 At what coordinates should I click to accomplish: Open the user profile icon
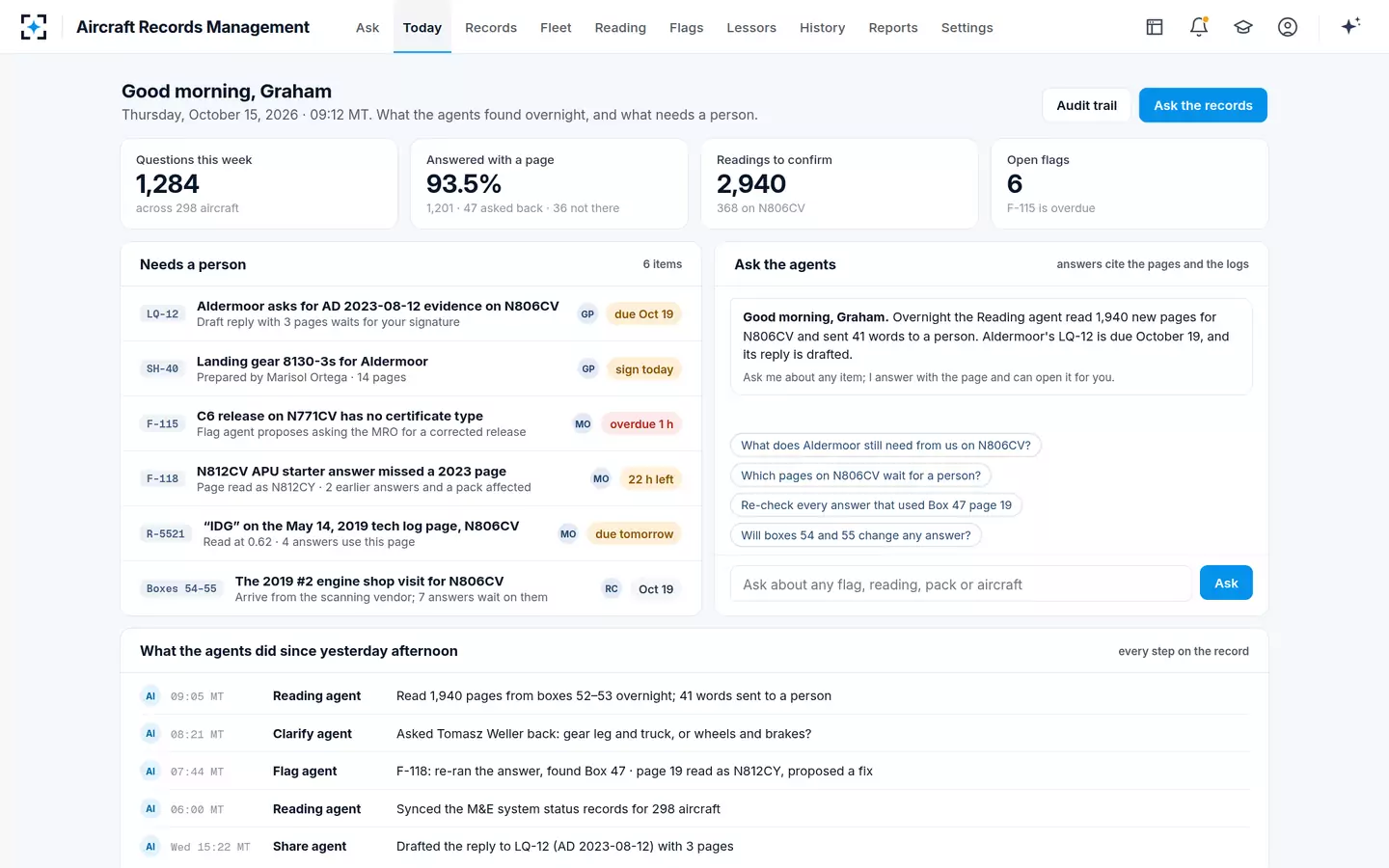[x=1288, y=27]
